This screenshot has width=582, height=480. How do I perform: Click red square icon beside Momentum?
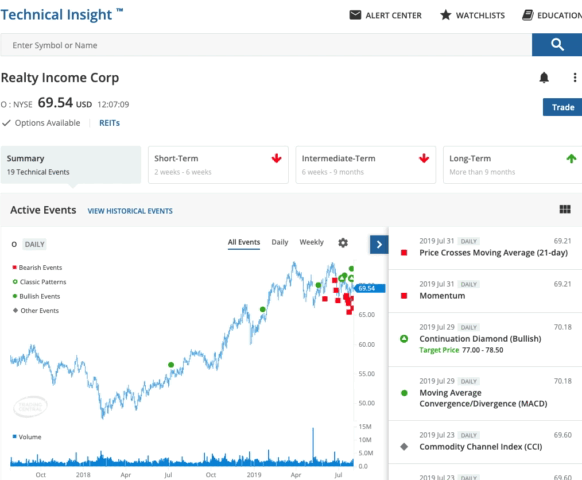point(404,296)
